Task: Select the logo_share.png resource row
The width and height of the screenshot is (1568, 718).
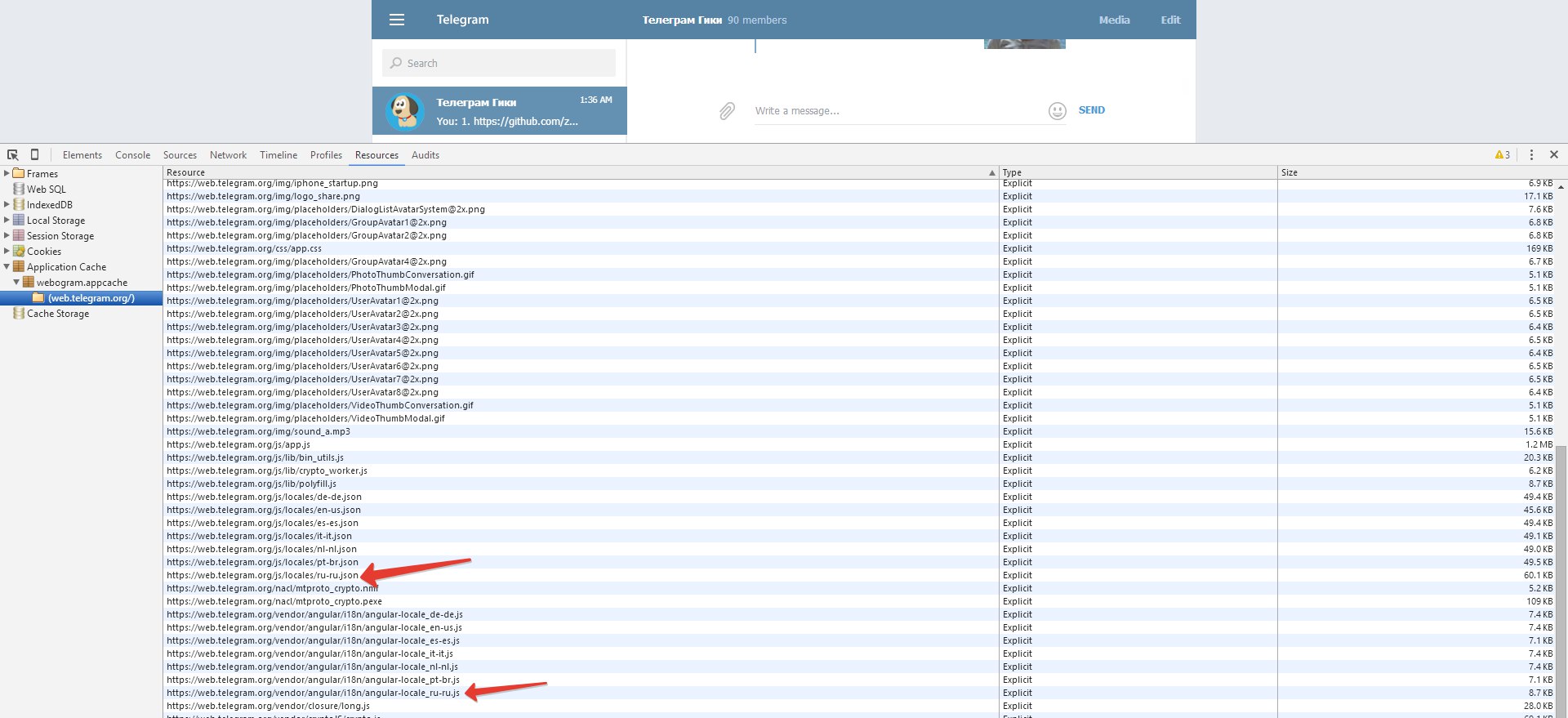Action: [859, 196]
